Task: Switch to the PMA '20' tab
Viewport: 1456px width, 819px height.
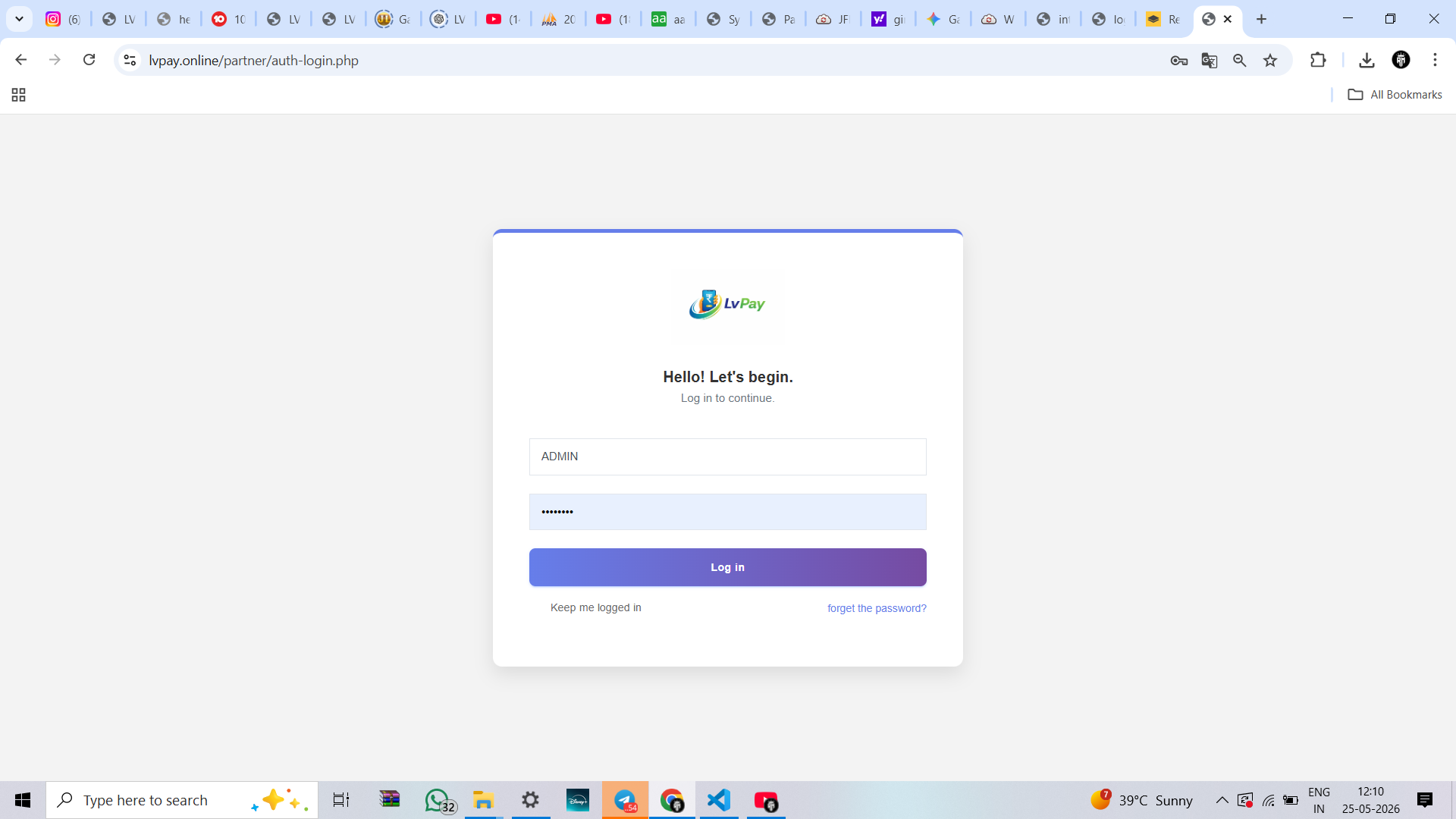Action: pos(558,19)
